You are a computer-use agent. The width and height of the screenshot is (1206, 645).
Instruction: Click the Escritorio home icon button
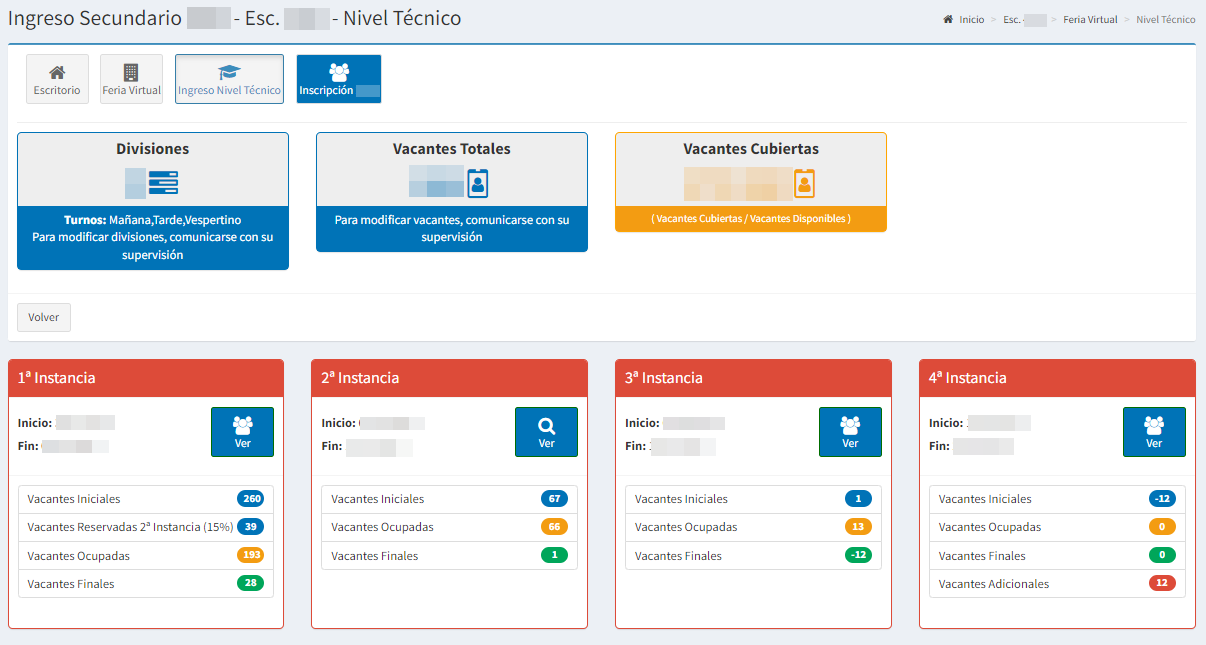tap(57, 79)
